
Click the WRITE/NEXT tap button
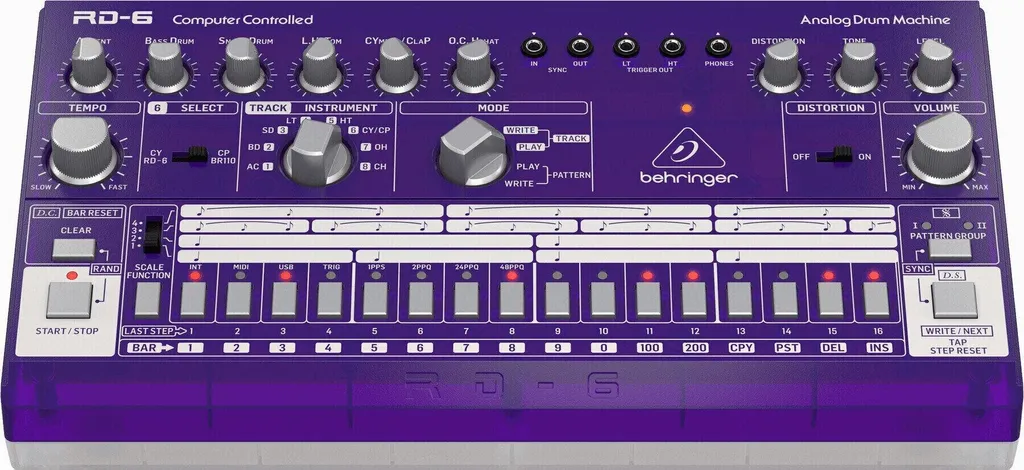pos(955,300)
